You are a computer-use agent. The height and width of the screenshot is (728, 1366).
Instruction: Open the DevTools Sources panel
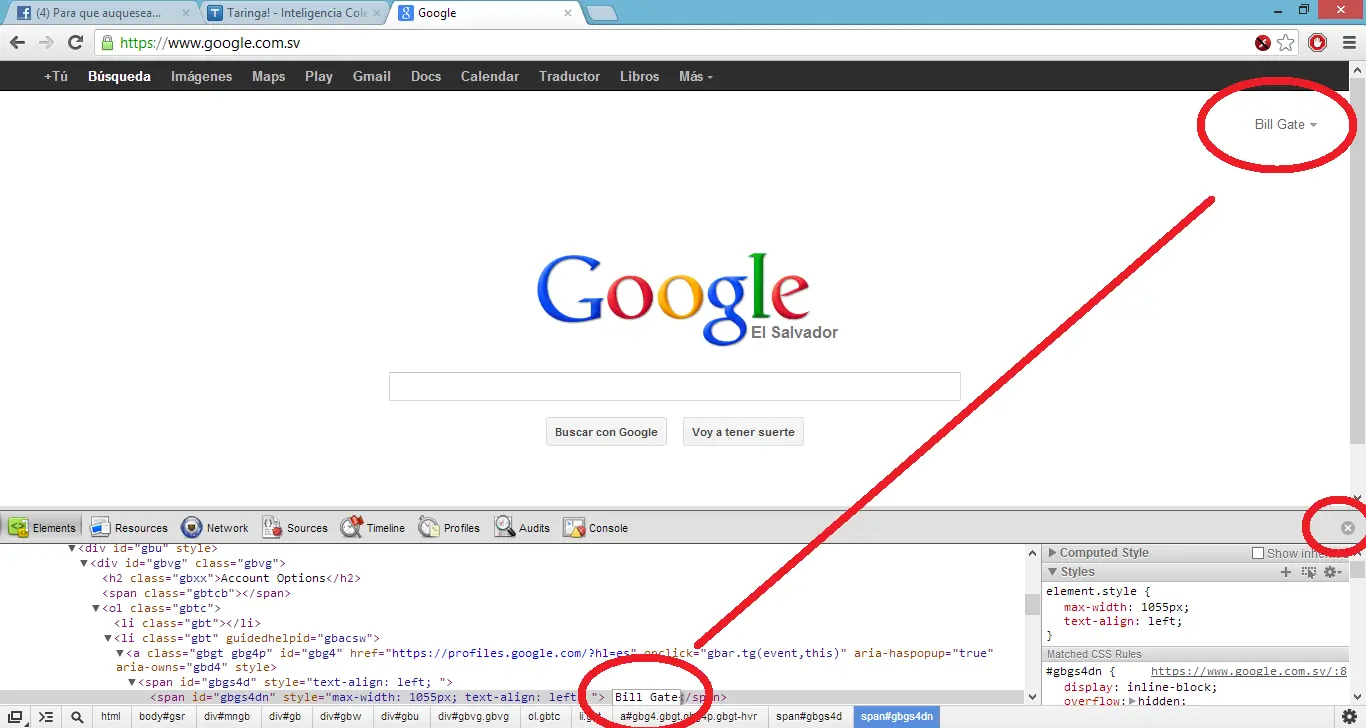pos(295,527)
